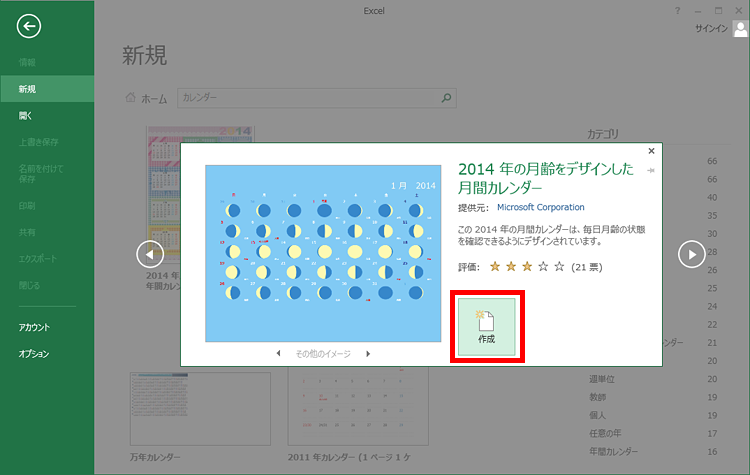Show previous image under preview
750x475 pixels.
[x=278, y=353]
